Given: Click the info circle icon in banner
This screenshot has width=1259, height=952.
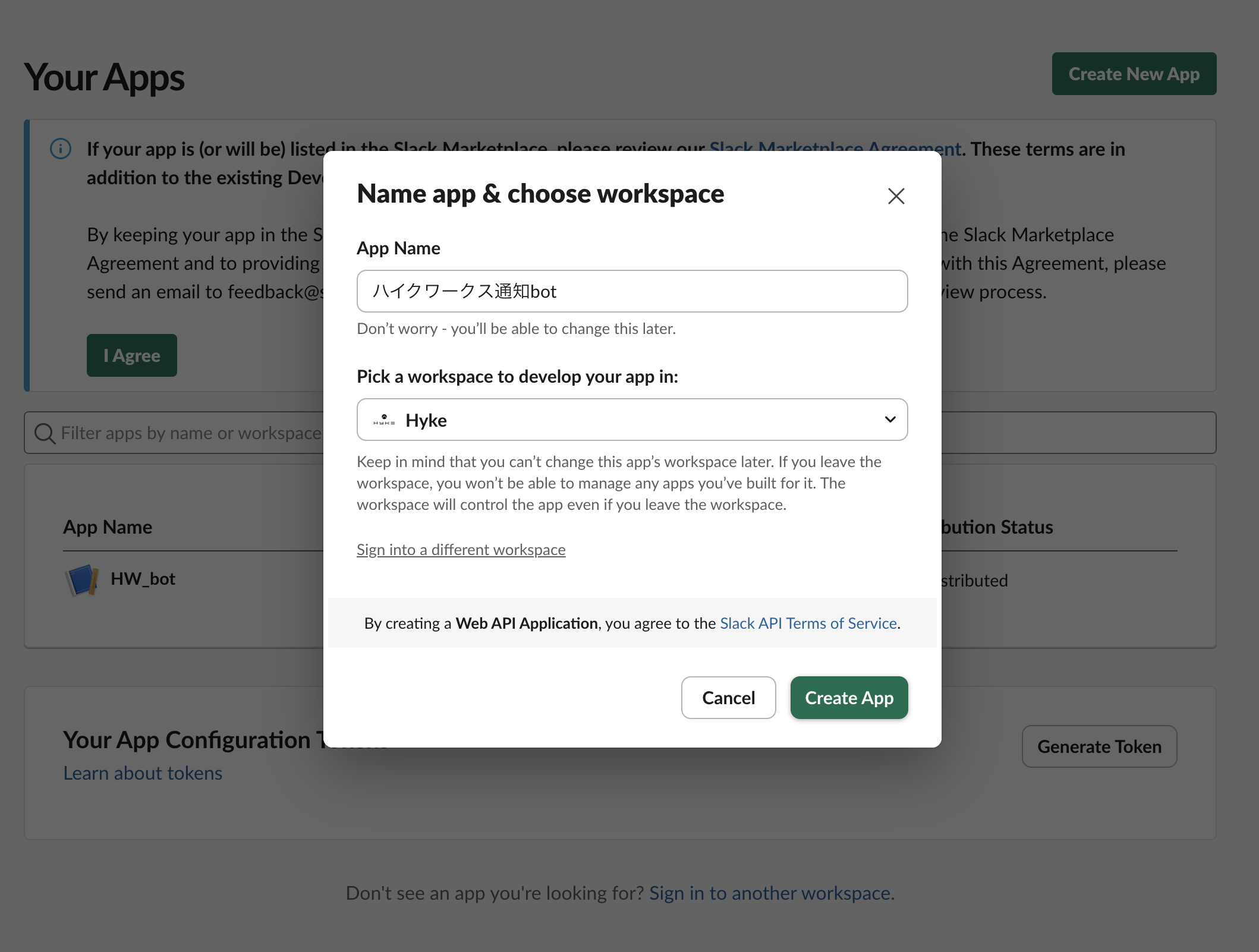Looking at the screenshot, I should coord(61,149).
